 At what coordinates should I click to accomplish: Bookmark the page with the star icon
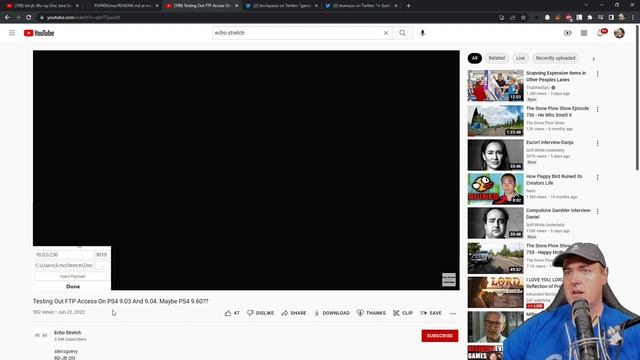point(523,18)
